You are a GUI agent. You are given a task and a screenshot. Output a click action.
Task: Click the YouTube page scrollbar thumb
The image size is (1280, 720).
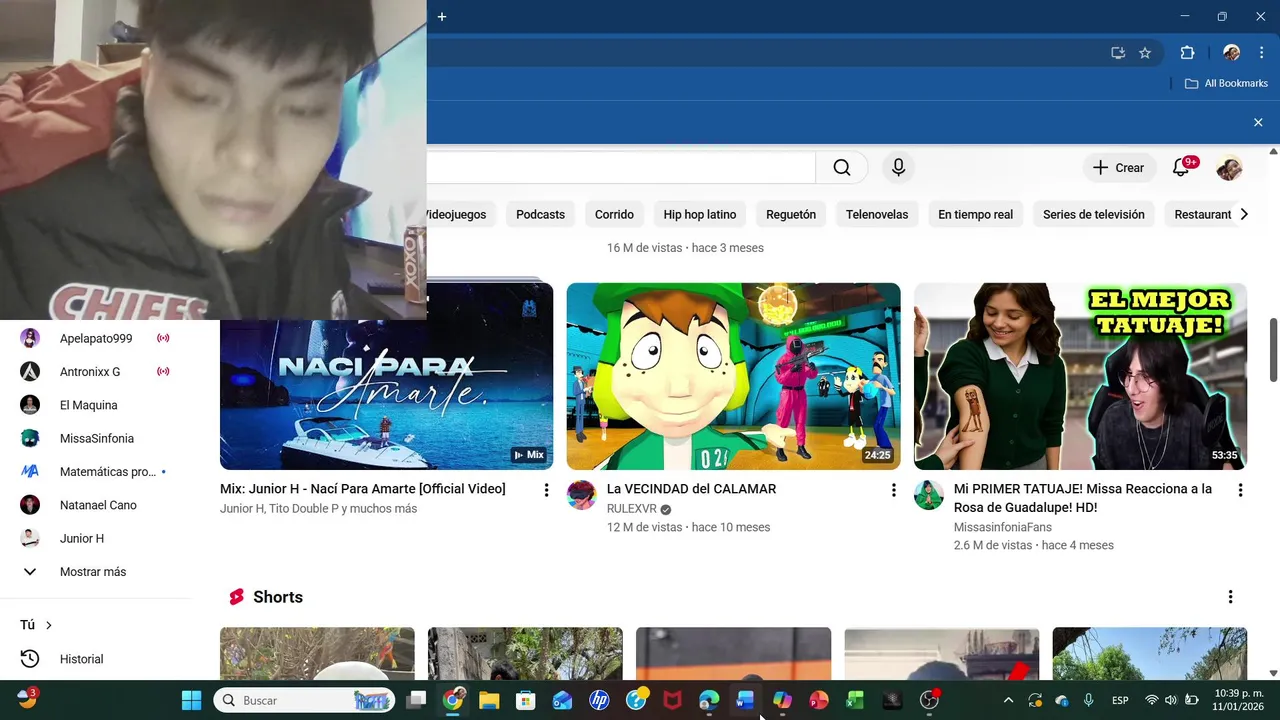pos(1273,350)
